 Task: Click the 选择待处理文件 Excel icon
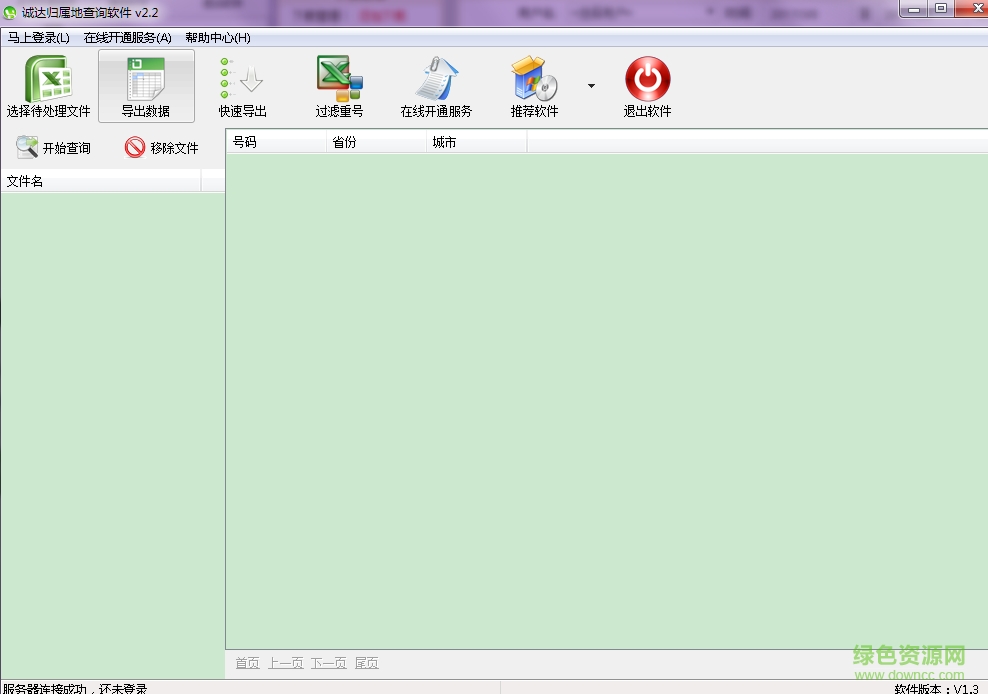tap(48, 79)
